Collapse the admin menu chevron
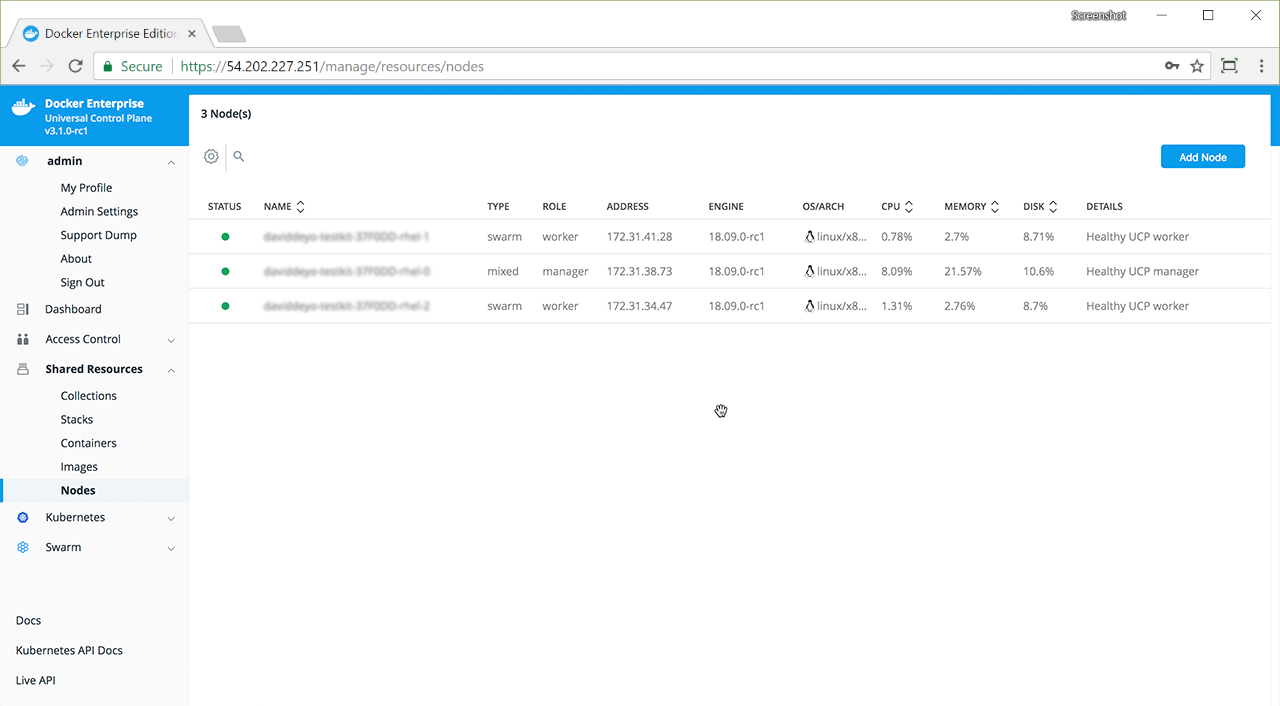Viewport: 1280px width, 706px height. pos(171,162)
